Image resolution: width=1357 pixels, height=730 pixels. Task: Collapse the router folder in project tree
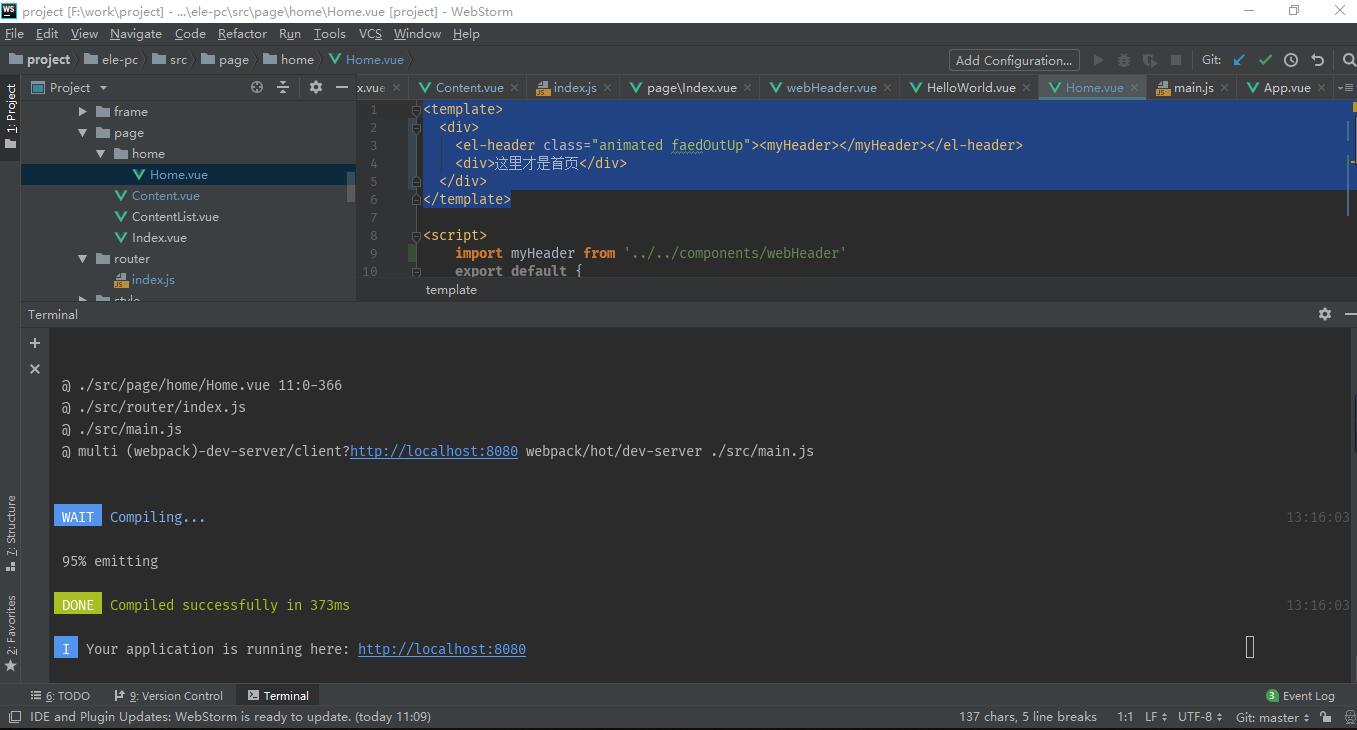[x=83, y=259]
